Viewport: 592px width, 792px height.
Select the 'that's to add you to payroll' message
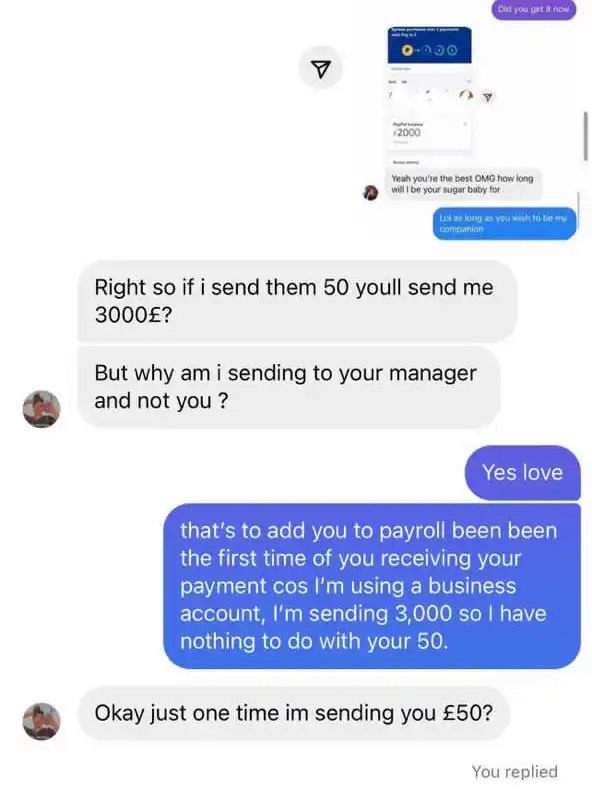pyautogui.click(x=372, y=586)
